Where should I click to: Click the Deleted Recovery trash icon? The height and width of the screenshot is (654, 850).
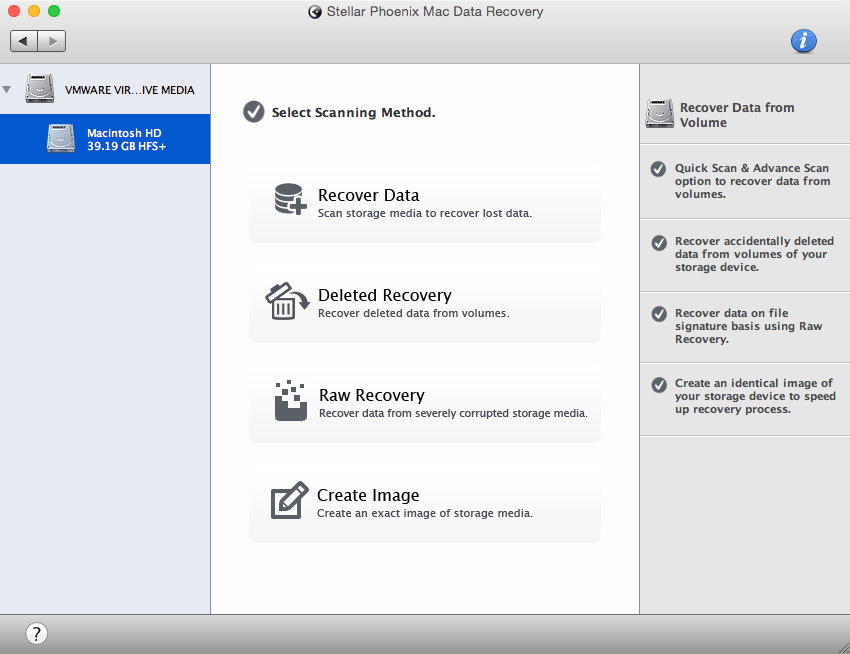(287, 301)
